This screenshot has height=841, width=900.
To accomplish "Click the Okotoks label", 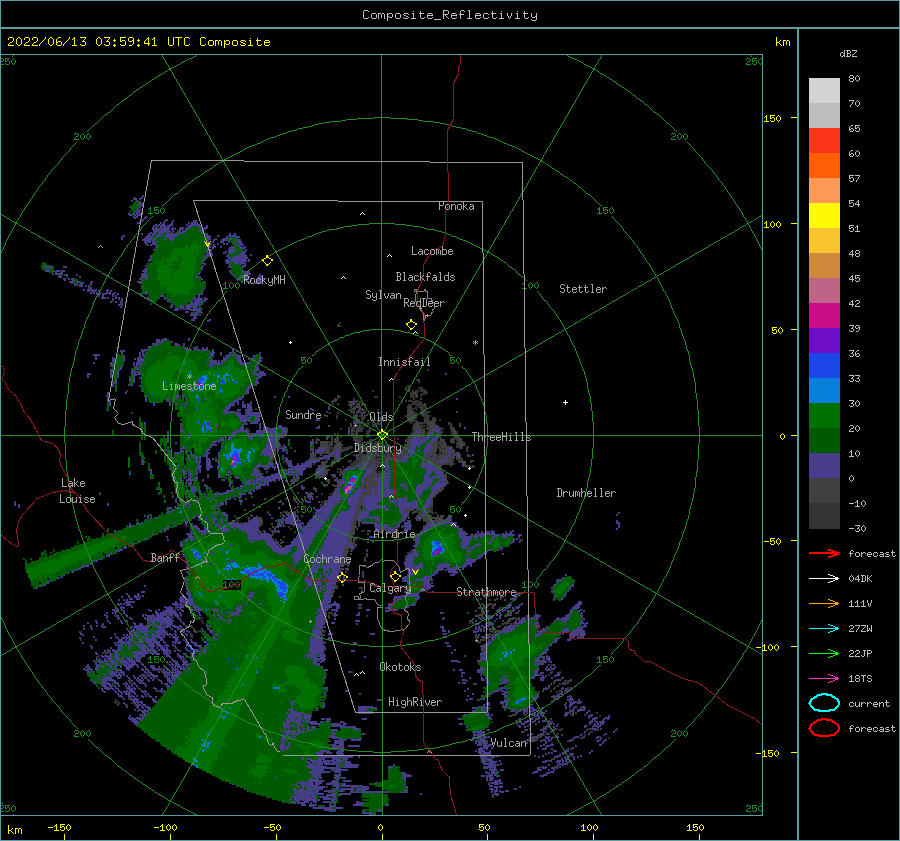I will (x=401, y=666).
